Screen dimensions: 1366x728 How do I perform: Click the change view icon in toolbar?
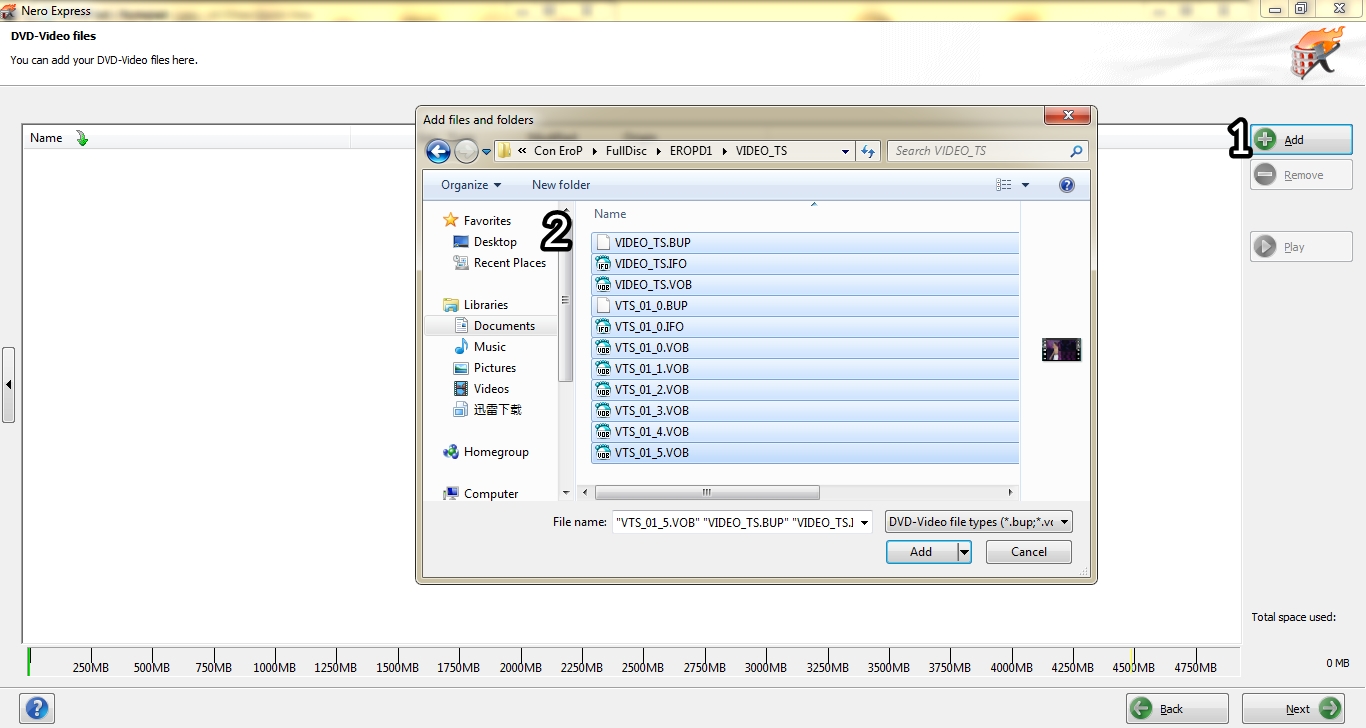1004,185
